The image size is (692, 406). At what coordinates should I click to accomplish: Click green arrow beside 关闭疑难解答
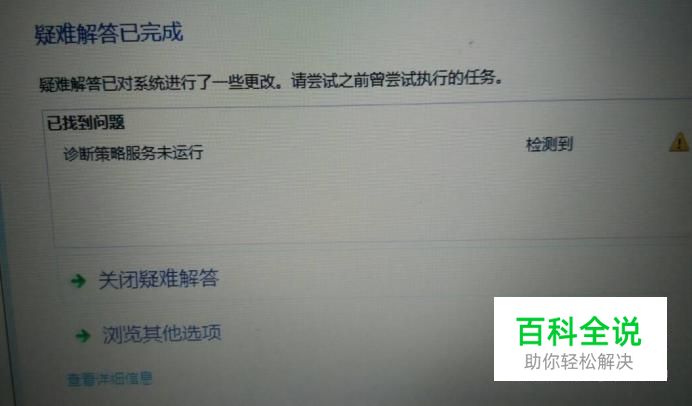79,281
